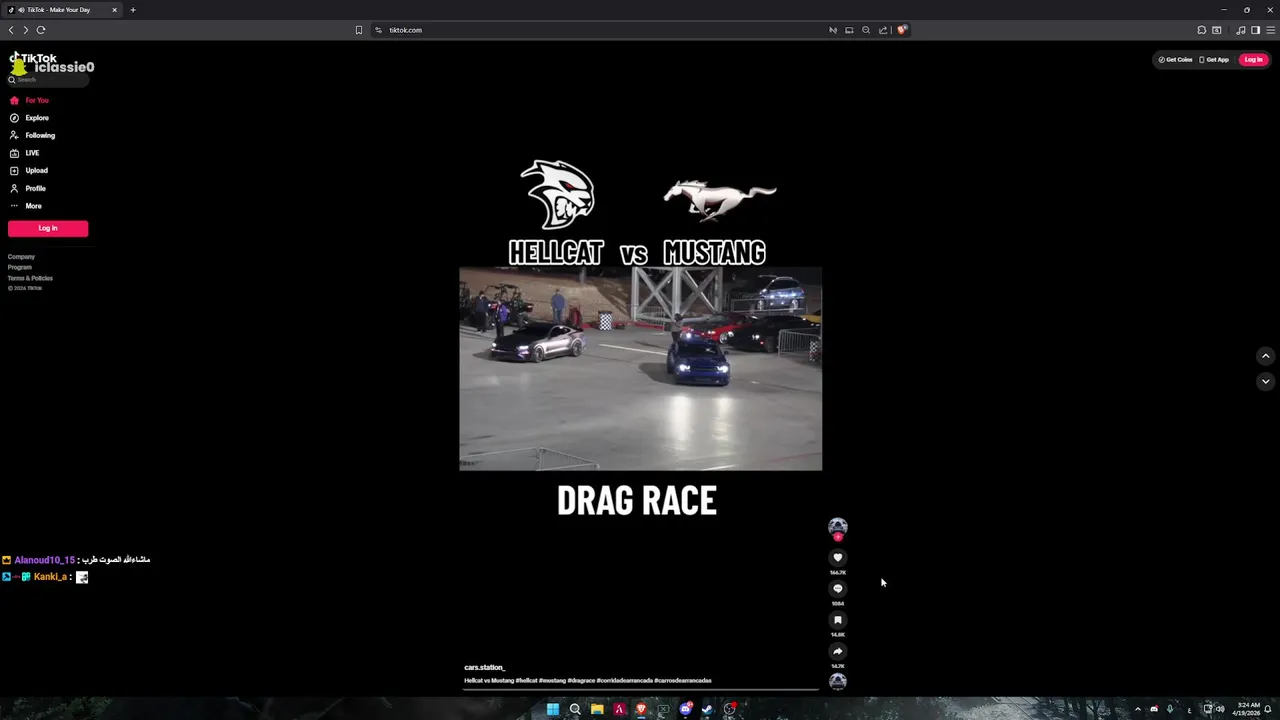Click Get Coins at top right

(x=1175, y=60)
